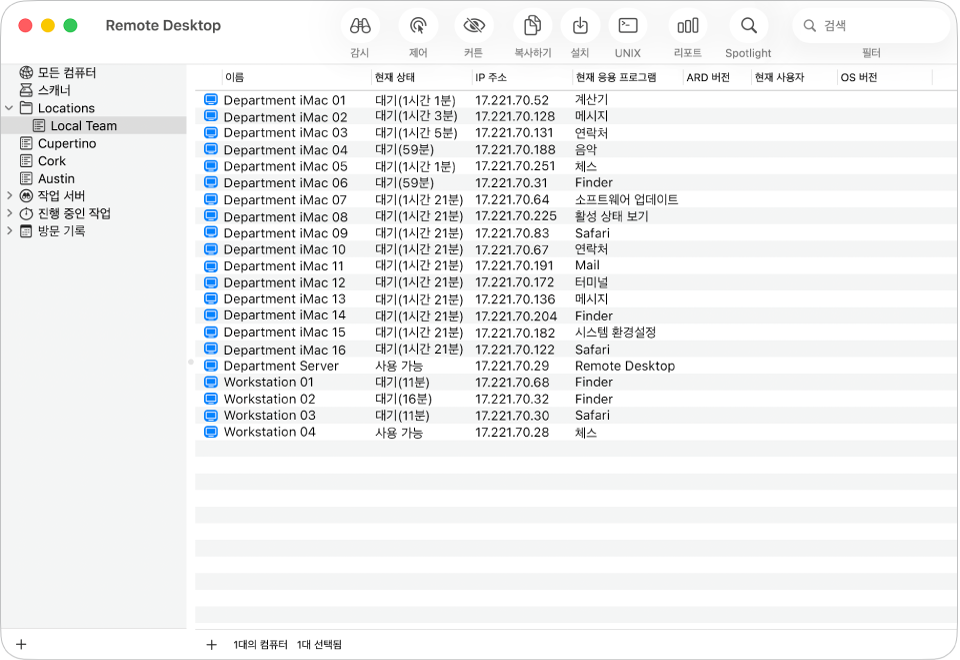
Task: Select the Cupertino computer list
Action: pyautogui.click(x=67, y=143)
